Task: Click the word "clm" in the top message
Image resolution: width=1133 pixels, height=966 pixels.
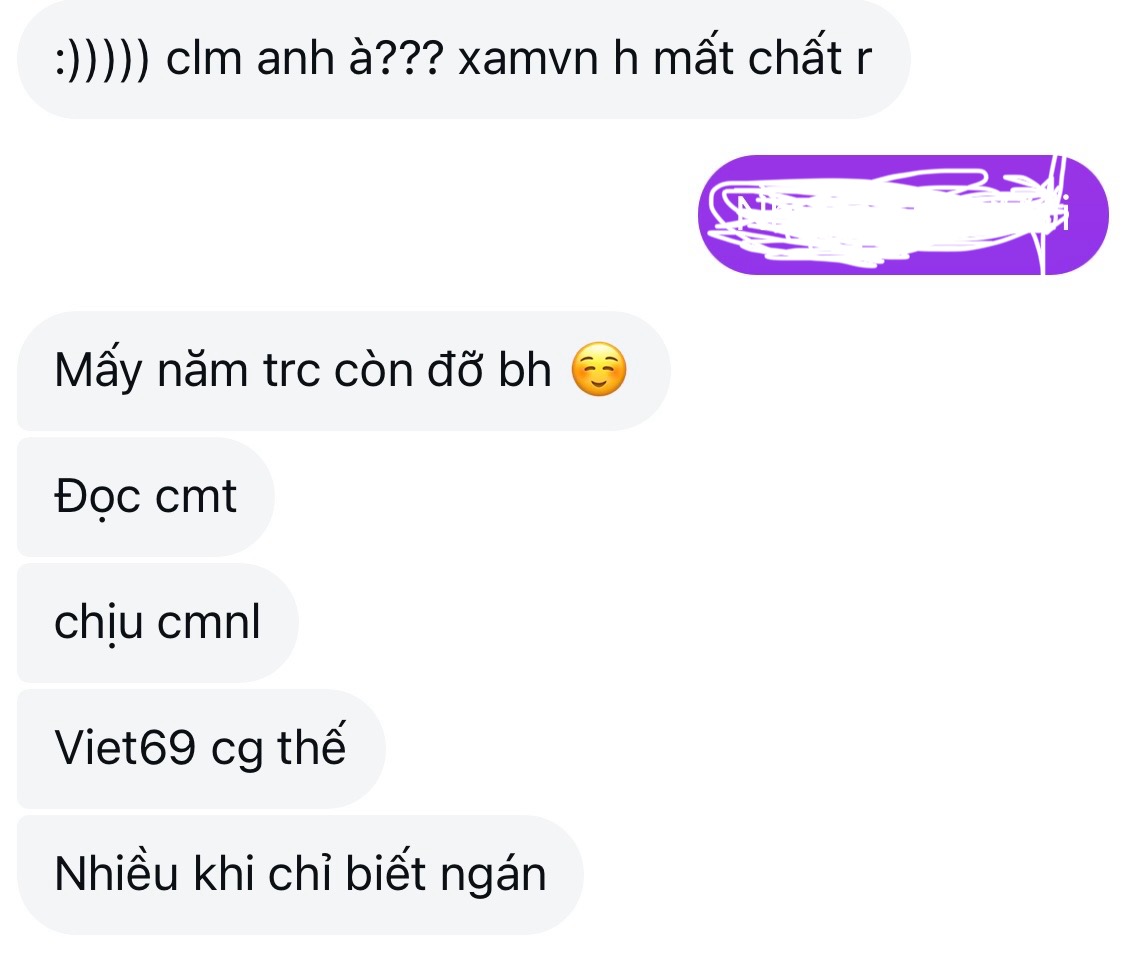Action: 204,58
